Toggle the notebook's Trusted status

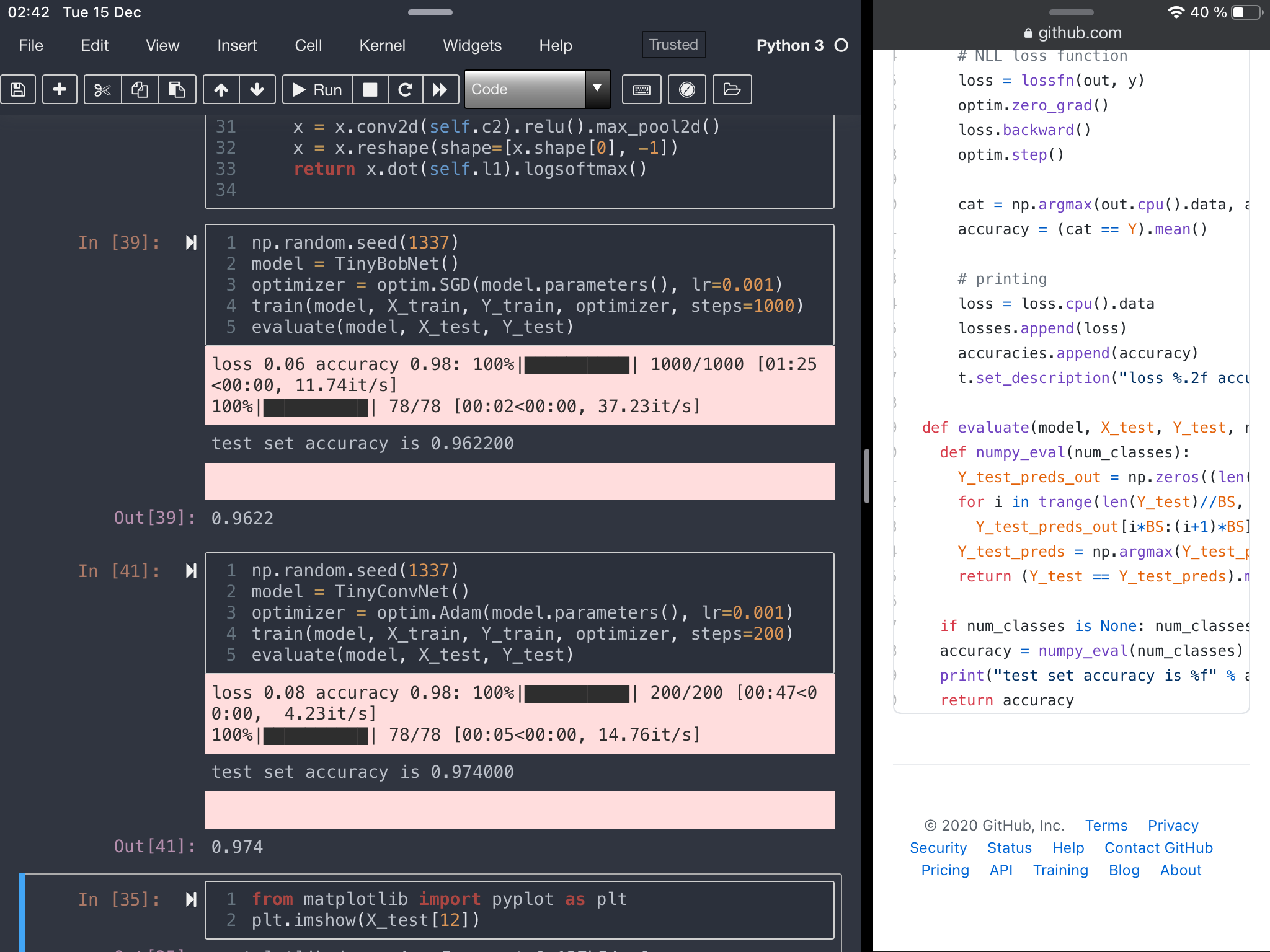tap(673, 45)
